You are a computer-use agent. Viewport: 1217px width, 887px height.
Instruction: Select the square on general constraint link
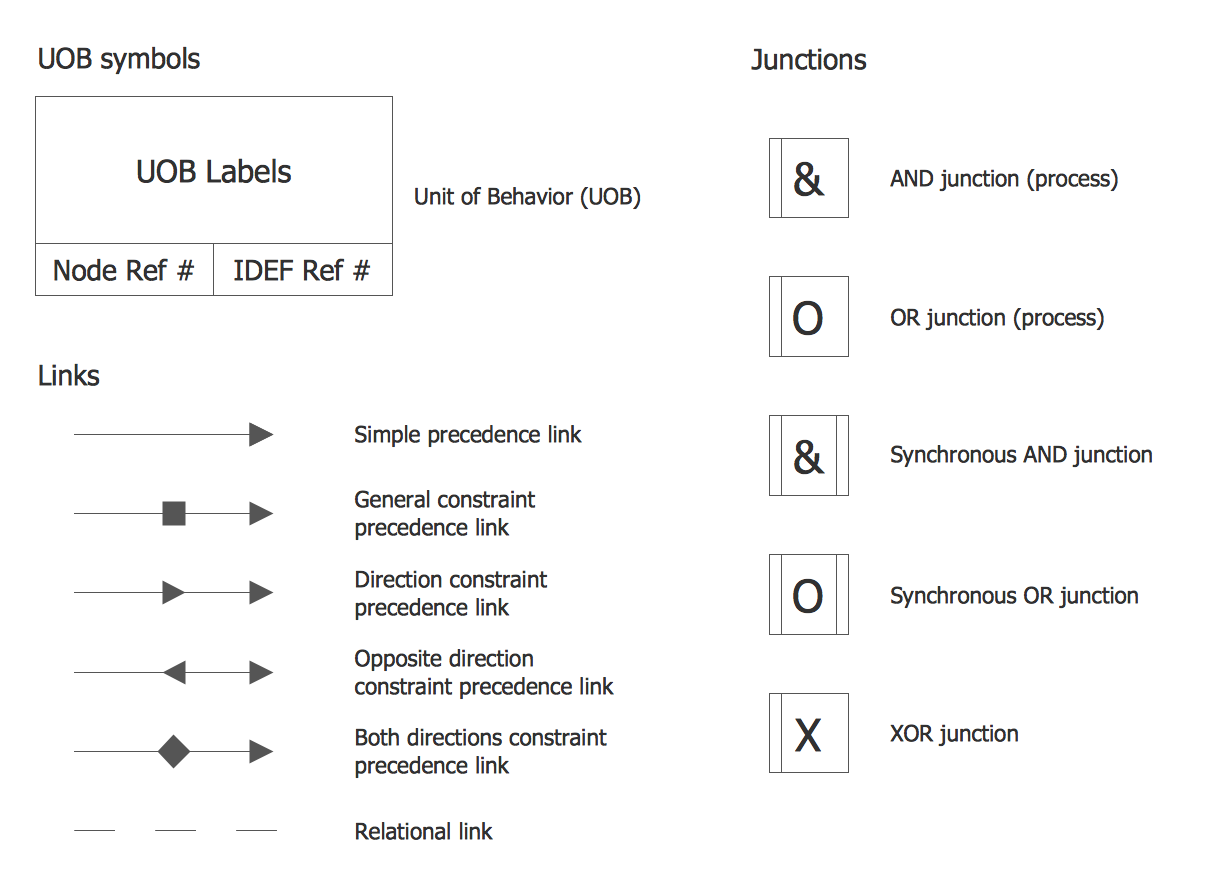click(174, 514)
